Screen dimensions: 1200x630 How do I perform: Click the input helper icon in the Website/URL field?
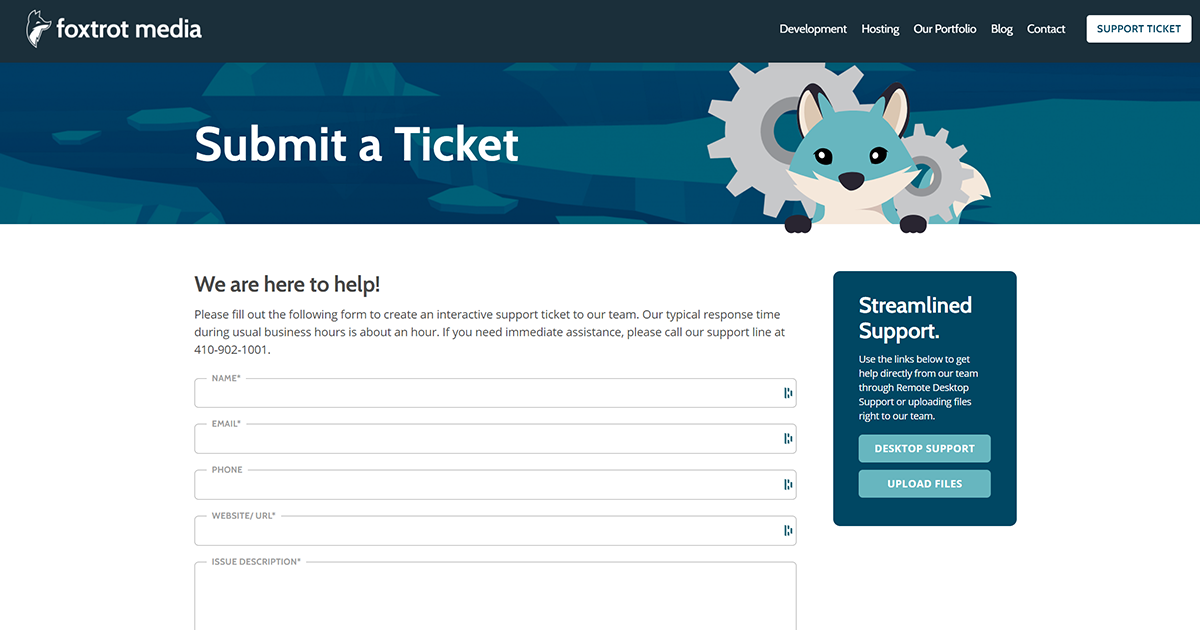pos(786,530)
